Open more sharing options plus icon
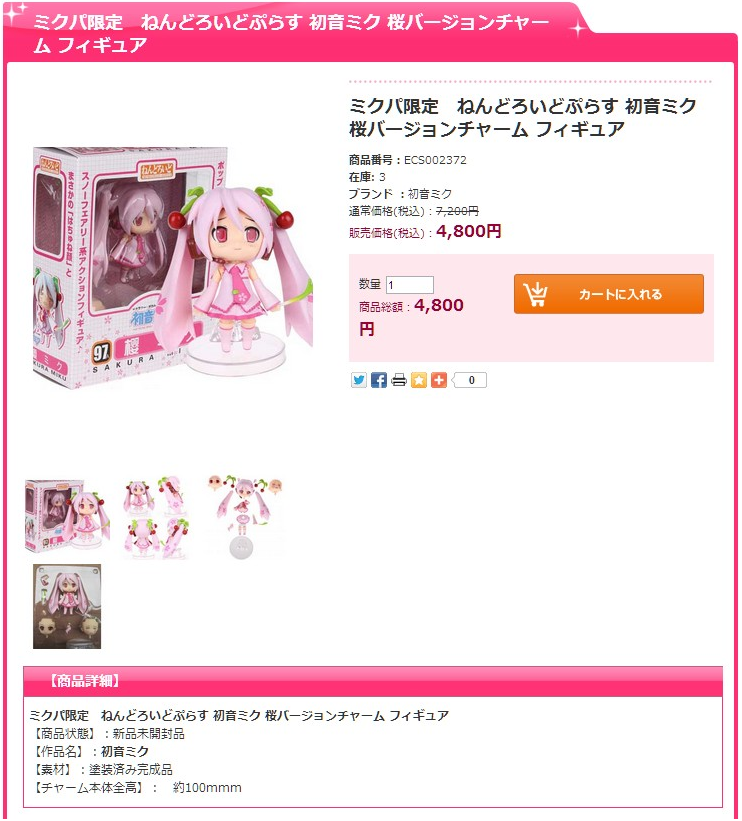742x821 pixels. tap(439, 380)
